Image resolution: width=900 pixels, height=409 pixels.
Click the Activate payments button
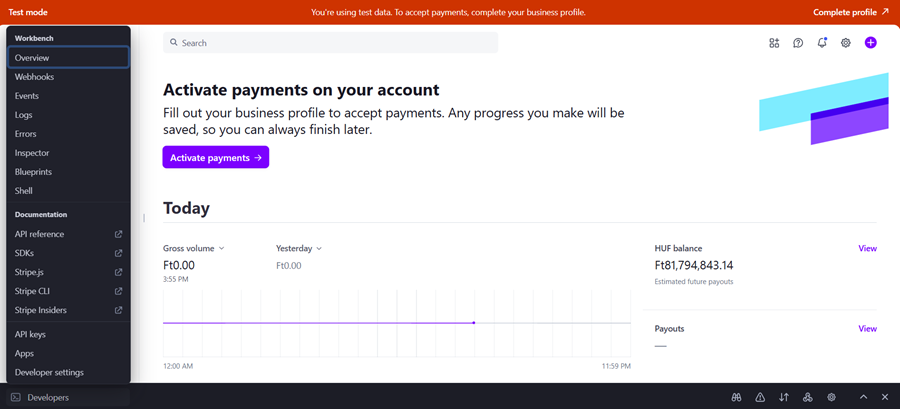[x=215, y=158]
